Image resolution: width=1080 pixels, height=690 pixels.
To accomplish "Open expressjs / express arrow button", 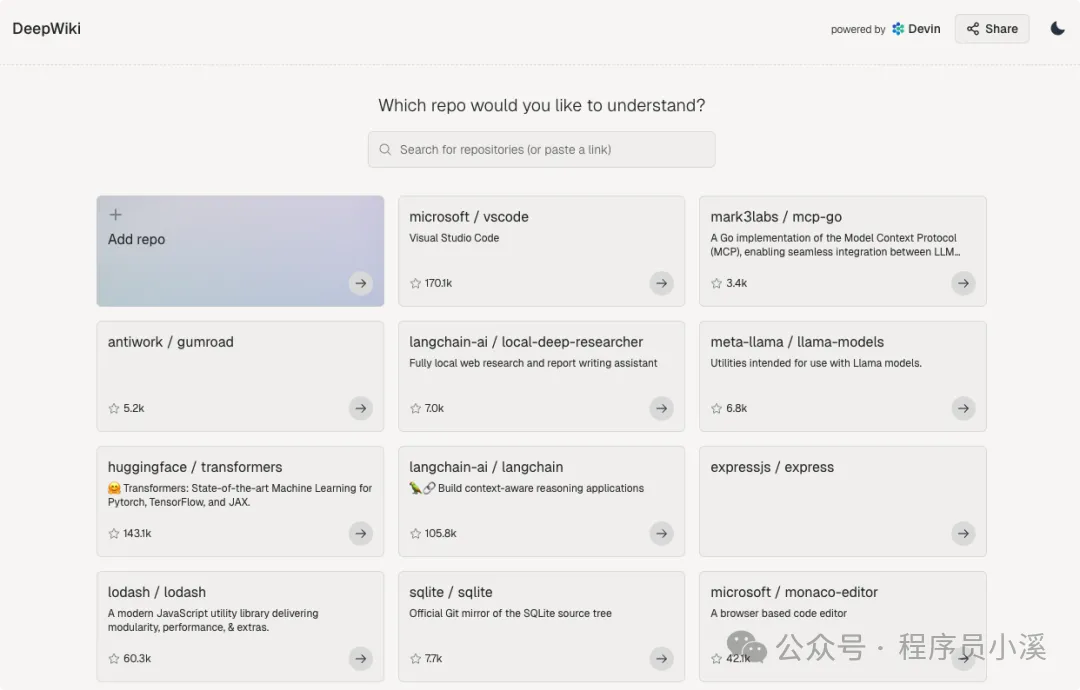I will coord(963,533).
